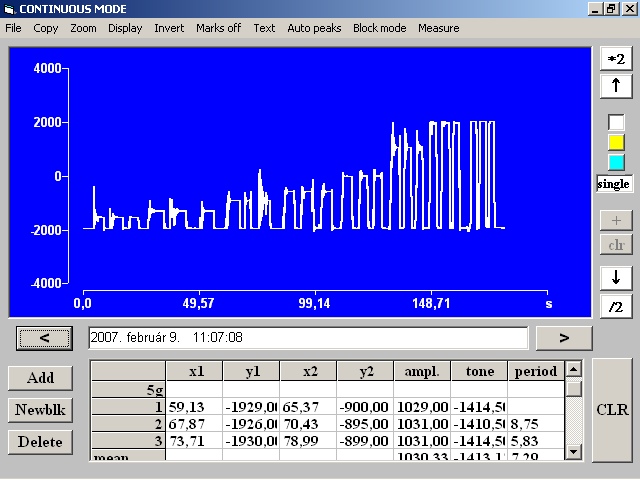Select row header 3 in the table
This screenshot has height=480, width=640.
pos(129,441)
